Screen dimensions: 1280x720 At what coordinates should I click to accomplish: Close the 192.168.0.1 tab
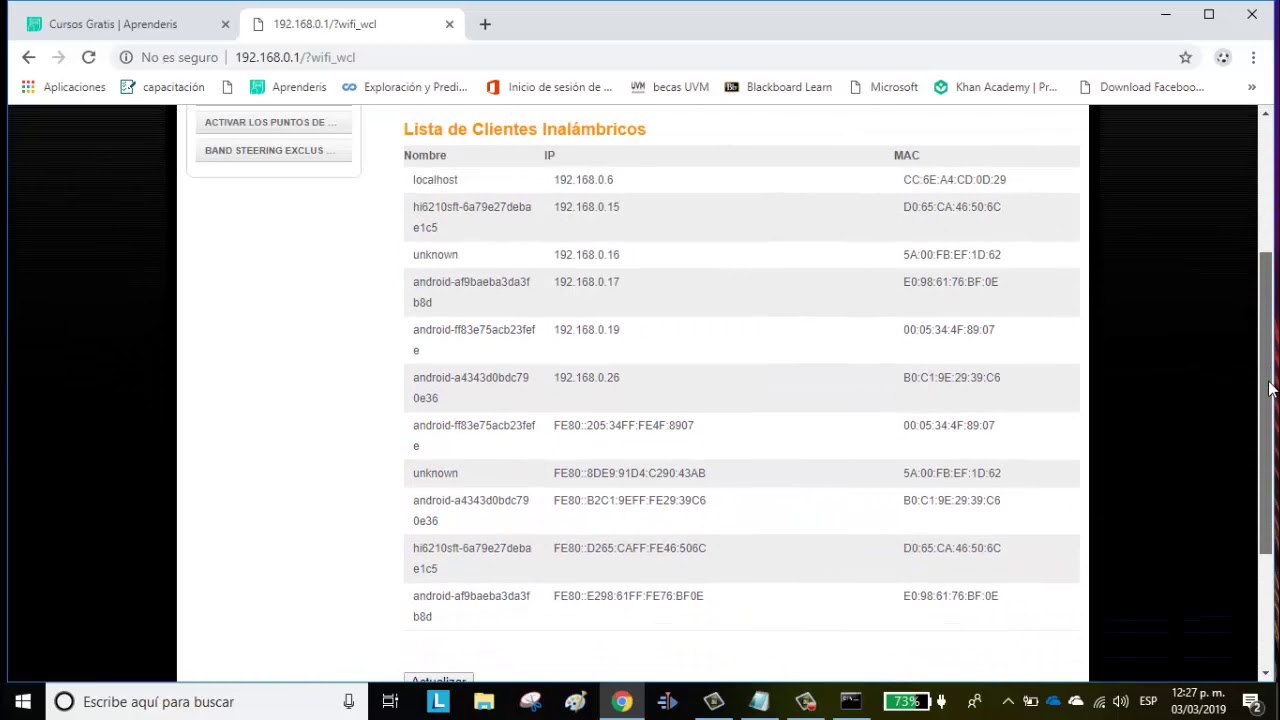(x=449, y=24)
